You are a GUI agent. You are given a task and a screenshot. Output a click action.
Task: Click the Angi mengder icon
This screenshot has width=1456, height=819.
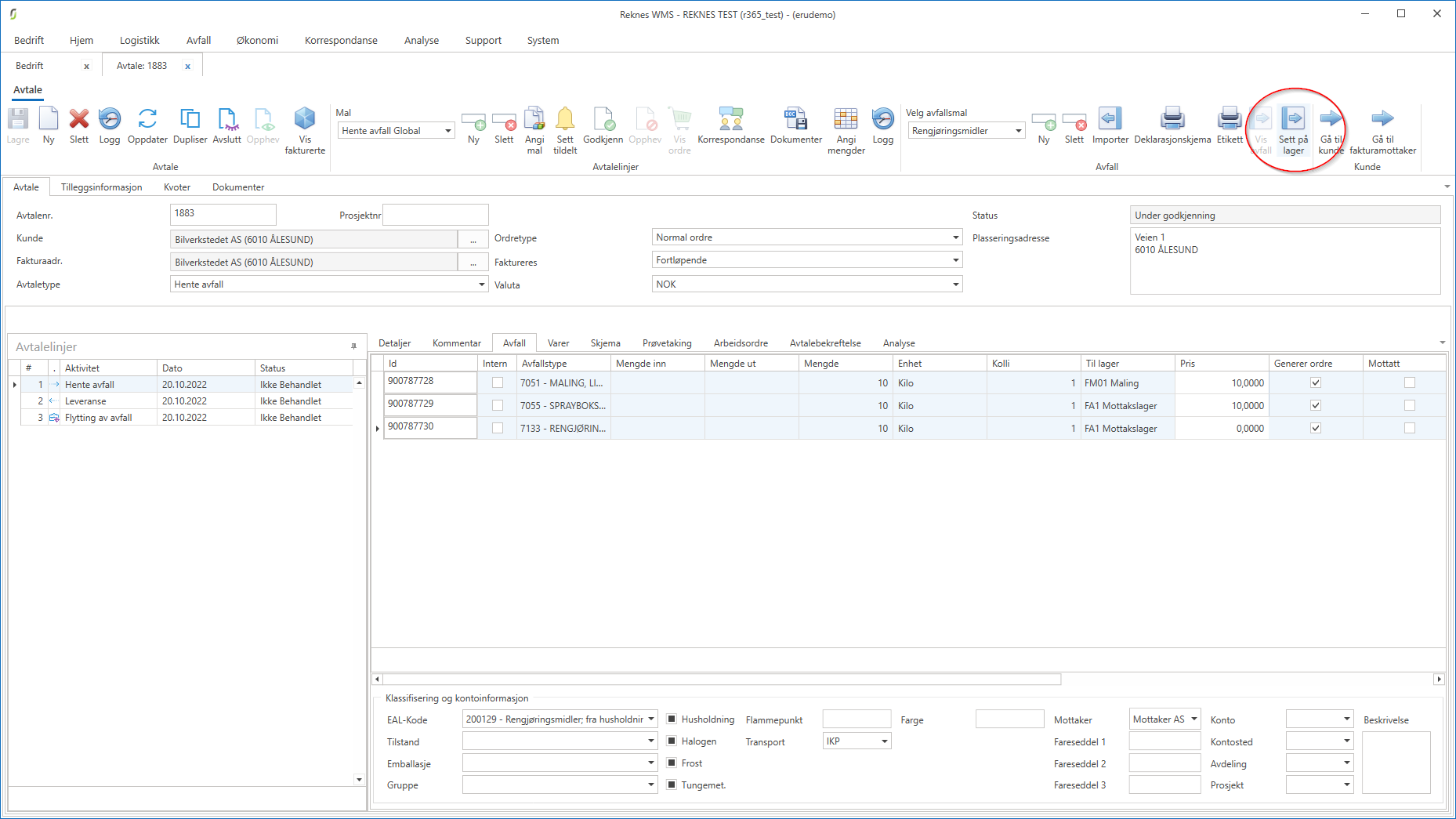pyautogui.click(x=846, y=131)
